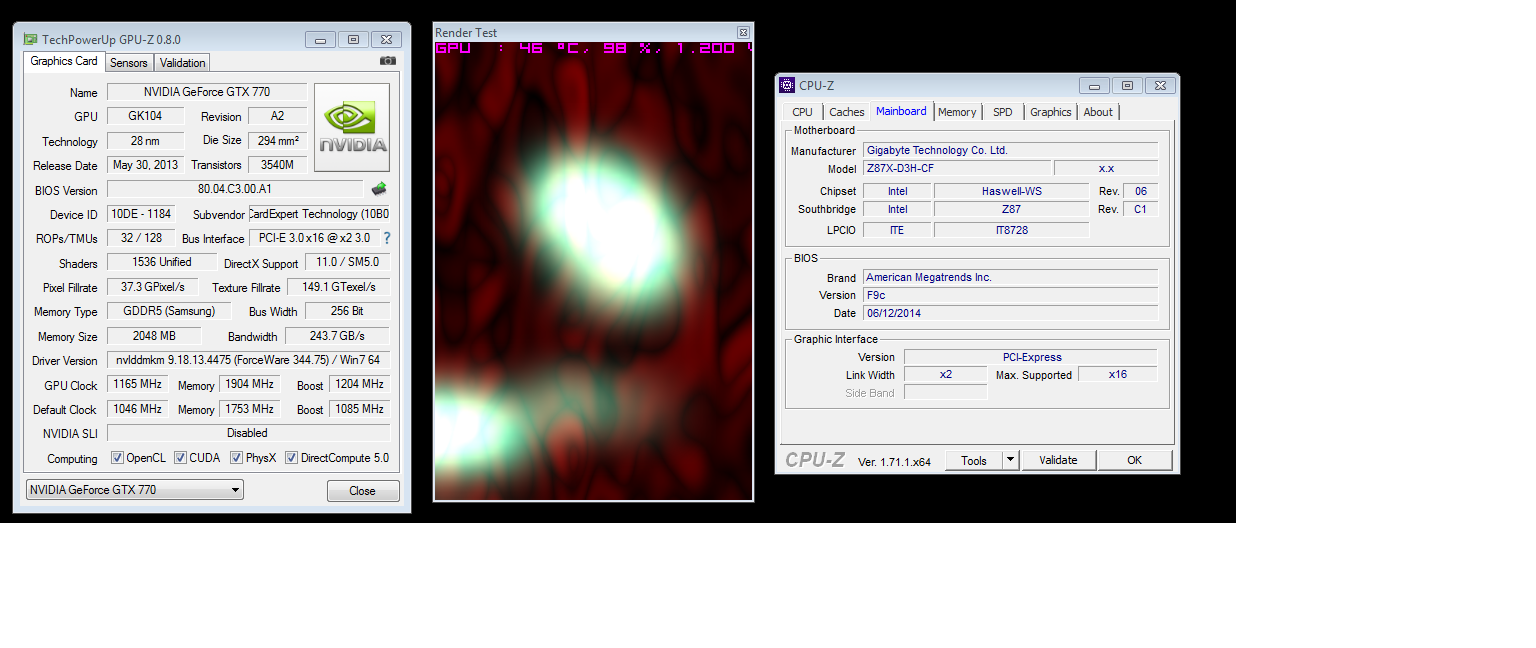Toggle the OpenCL checkbox
The height and width of the screenshot is (648, 1536).
tap(117, 458)
